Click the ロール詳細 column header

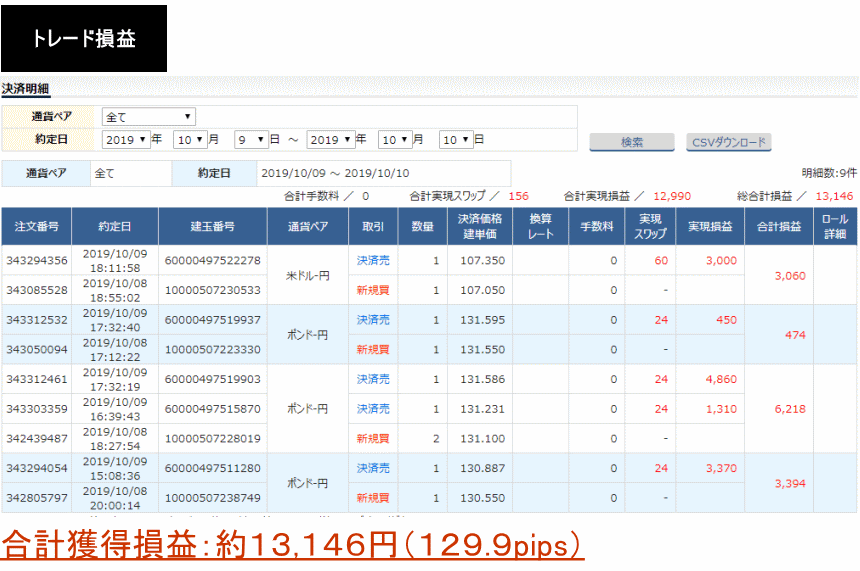click(x=834, y=227)
